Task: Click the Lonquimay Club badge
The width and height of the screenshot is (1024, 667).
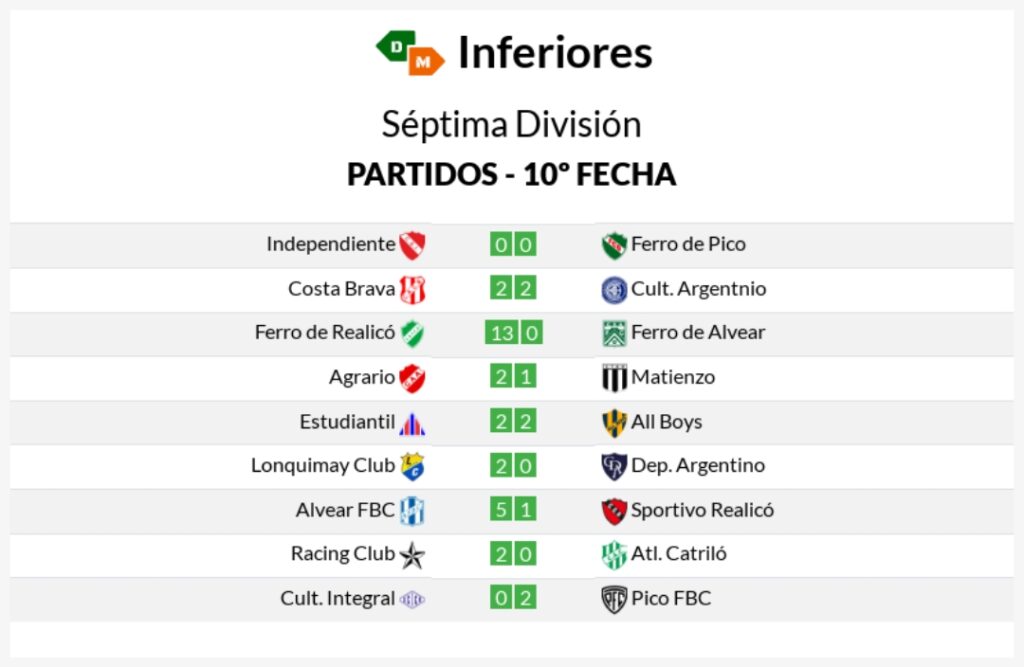Action: (x=412, y=466)
